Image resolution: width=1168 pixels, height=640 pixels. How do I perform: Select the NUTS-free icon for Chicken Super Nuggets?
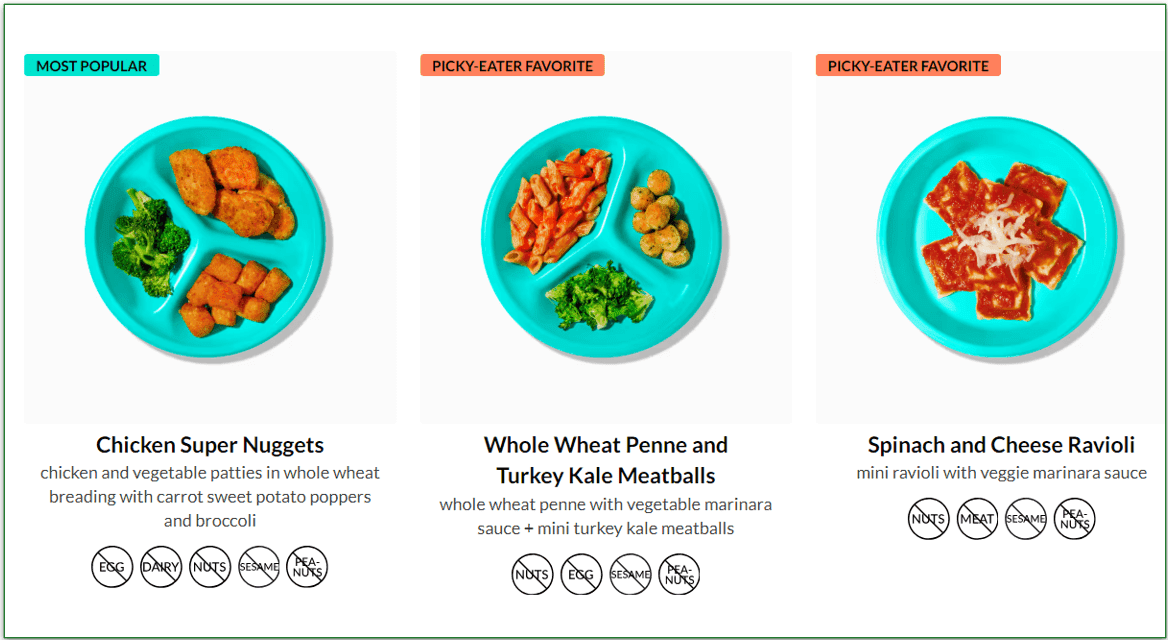point(209,567)
